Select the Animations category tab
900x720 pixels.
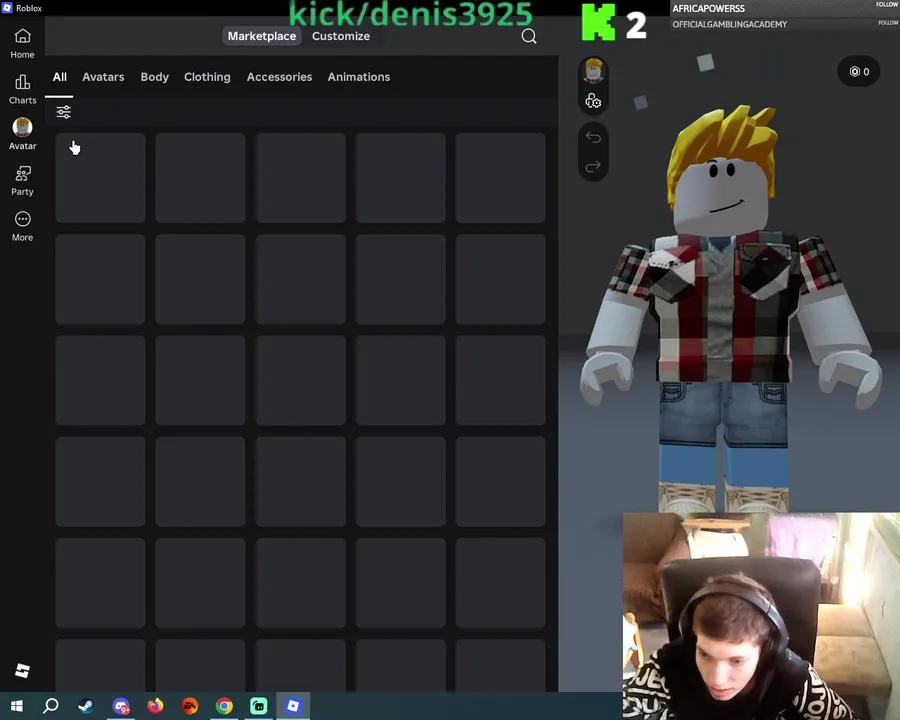[x=359, y=77]
